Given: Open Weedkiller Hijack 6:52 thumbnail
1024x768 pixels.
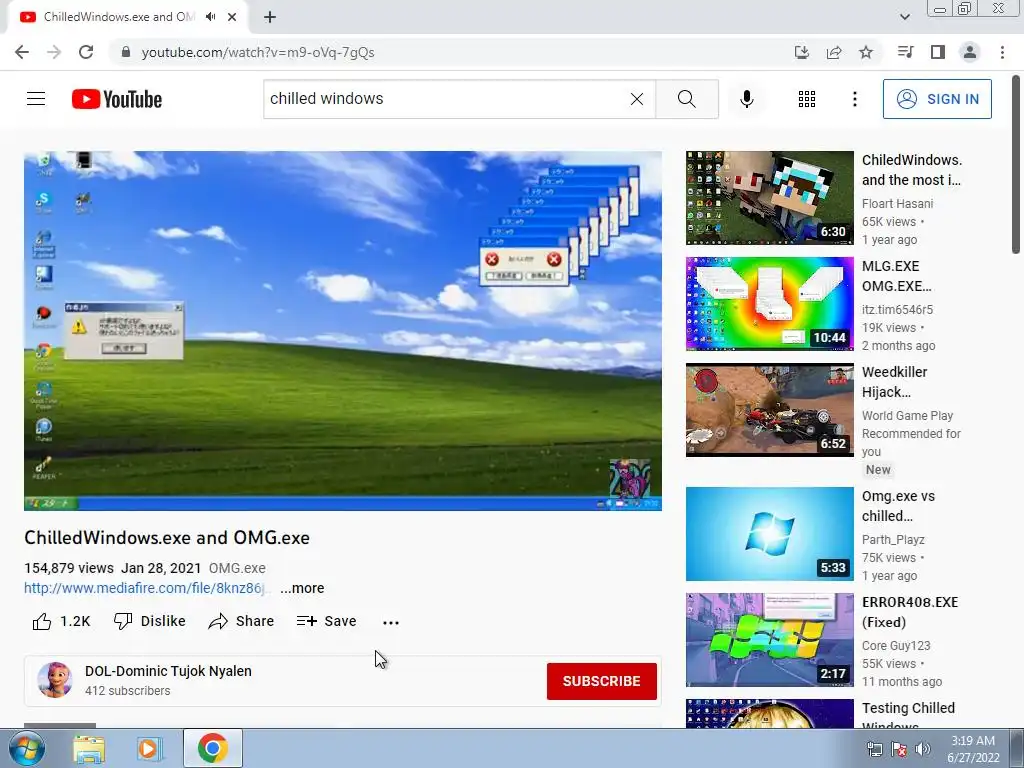Looking at the screenshot, I should pyautogui.click(x=769, y=409).
